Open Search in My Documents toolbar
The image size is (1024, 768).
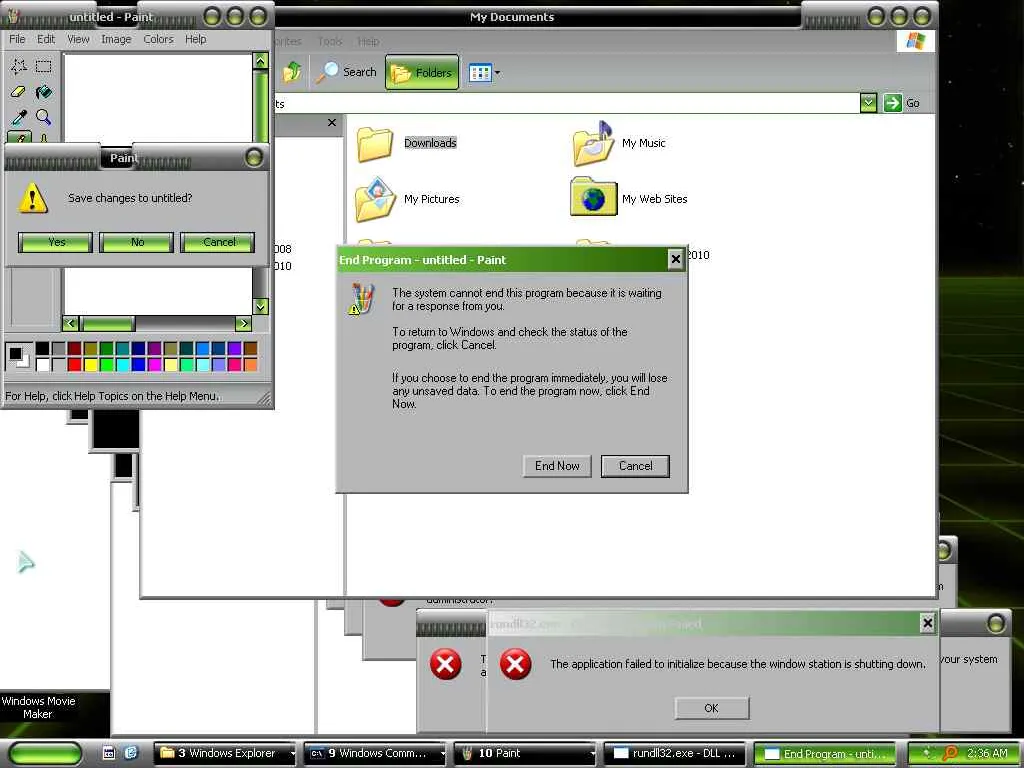(x=346, y=72)
